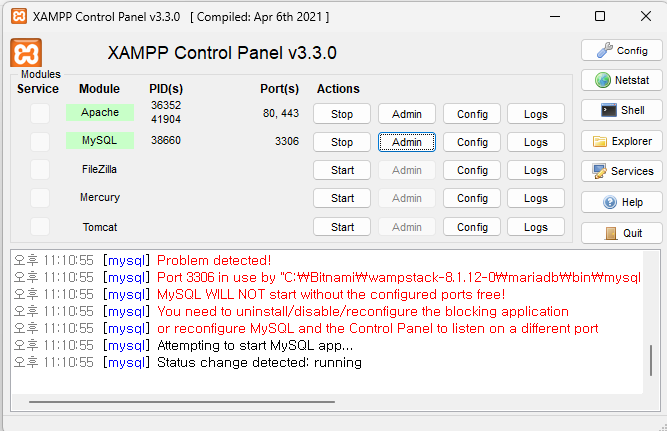Click the Quit door button
The width and height of the screenshot is (667, 431).
pos(621,233)
